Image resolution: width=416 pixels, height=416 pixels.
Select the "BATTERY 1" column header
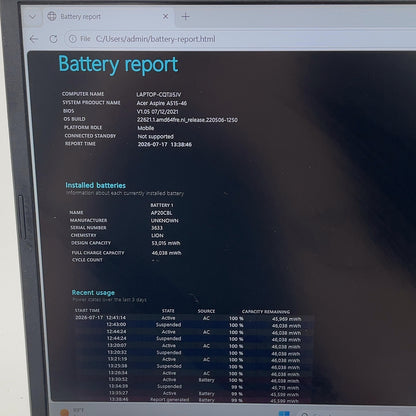[x=162, y=205]
